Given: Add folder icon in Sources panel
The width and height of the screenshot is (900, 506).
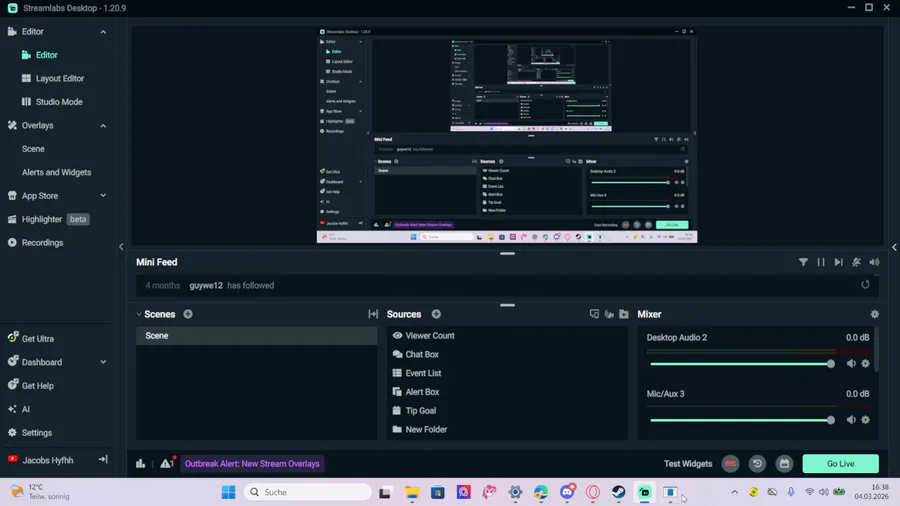Looking at the screenshot, I should pyautogui.click(x=624, y=314).
